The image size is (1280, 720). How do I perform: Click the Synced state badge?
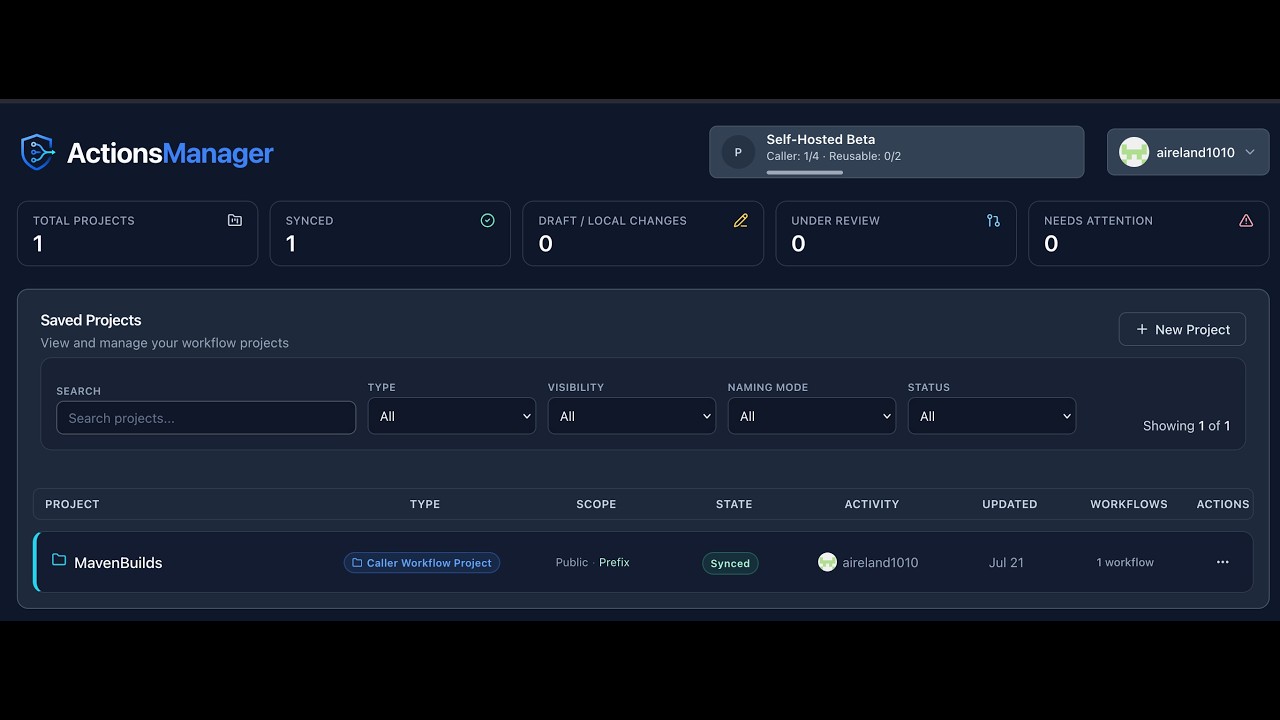730,563
